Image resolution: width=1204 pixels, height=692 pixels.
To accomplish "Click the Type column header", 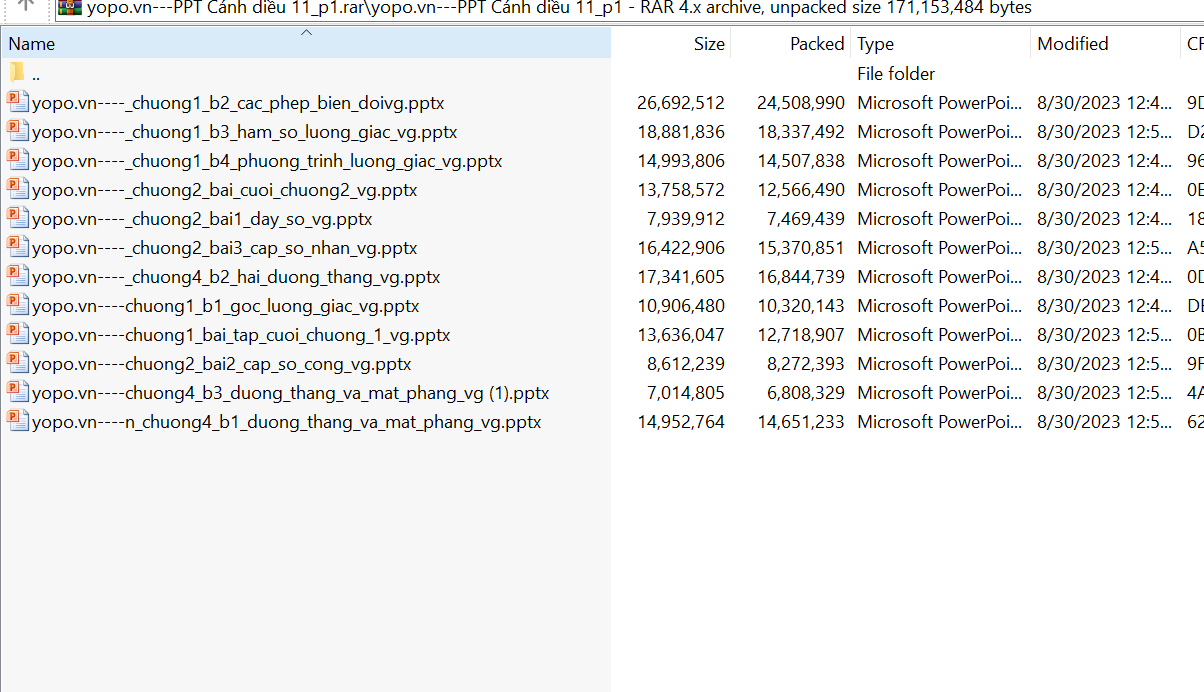I will pos(875,44).
